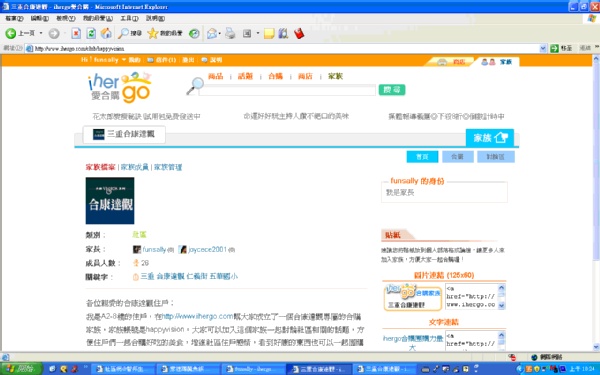Screen dimensions: 600x375
Task: Switch to the 家族 tab in the orange bar
Action: 497,62
